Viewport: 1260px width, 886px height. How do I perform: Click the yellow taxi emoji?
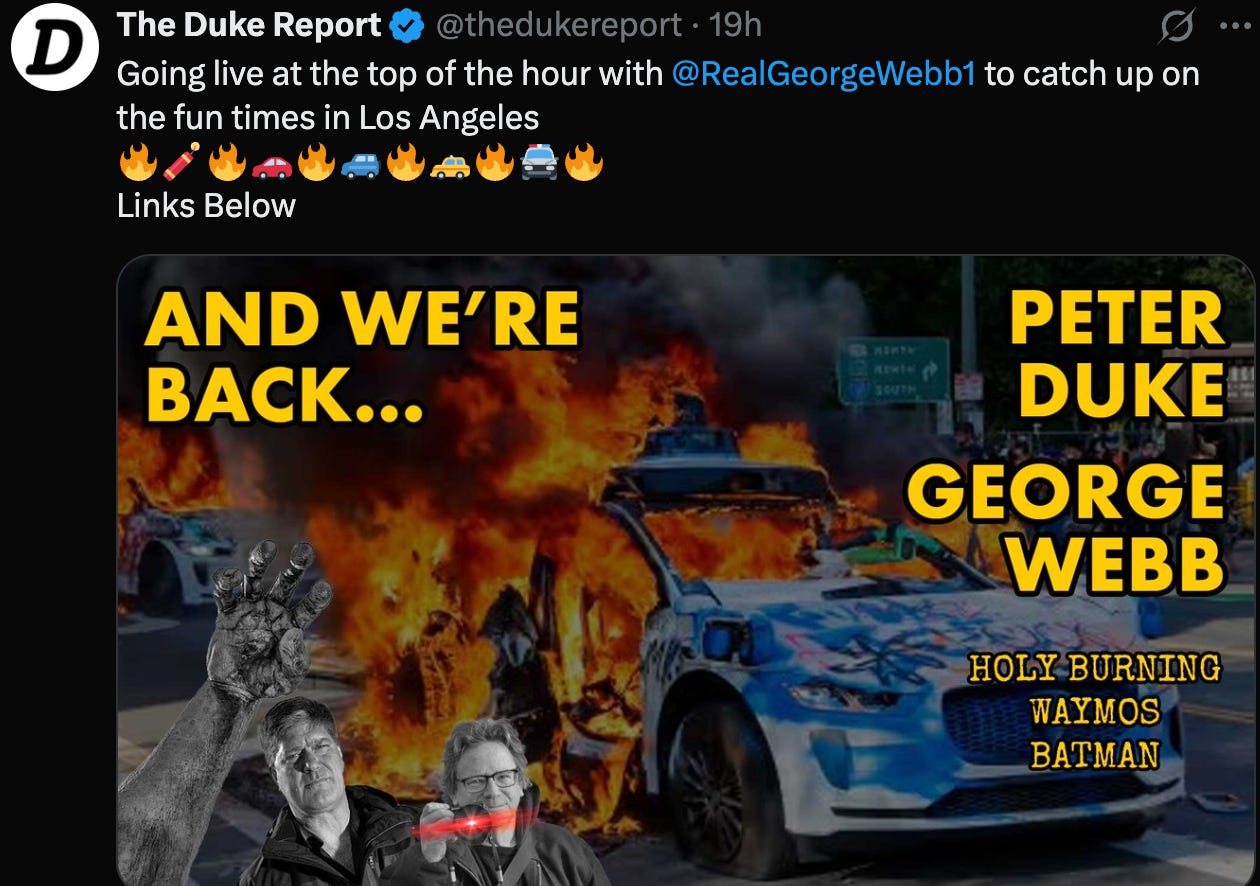click(x=449, y=162)
